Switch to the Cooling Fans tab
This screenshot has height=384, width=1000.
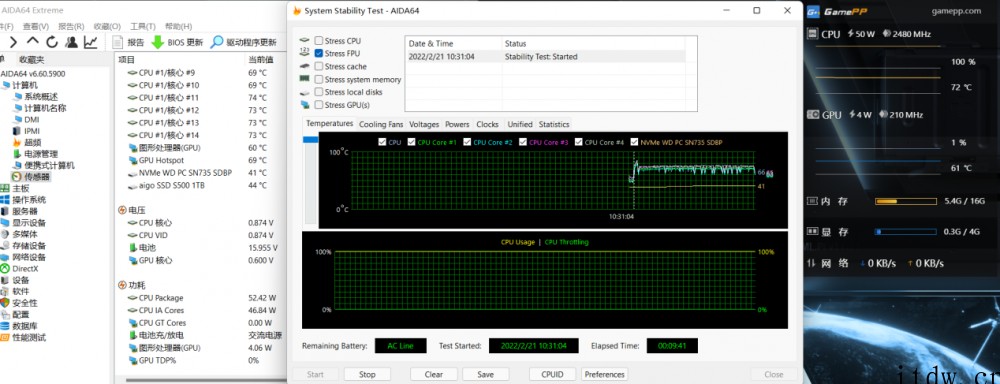coord(381,124)
